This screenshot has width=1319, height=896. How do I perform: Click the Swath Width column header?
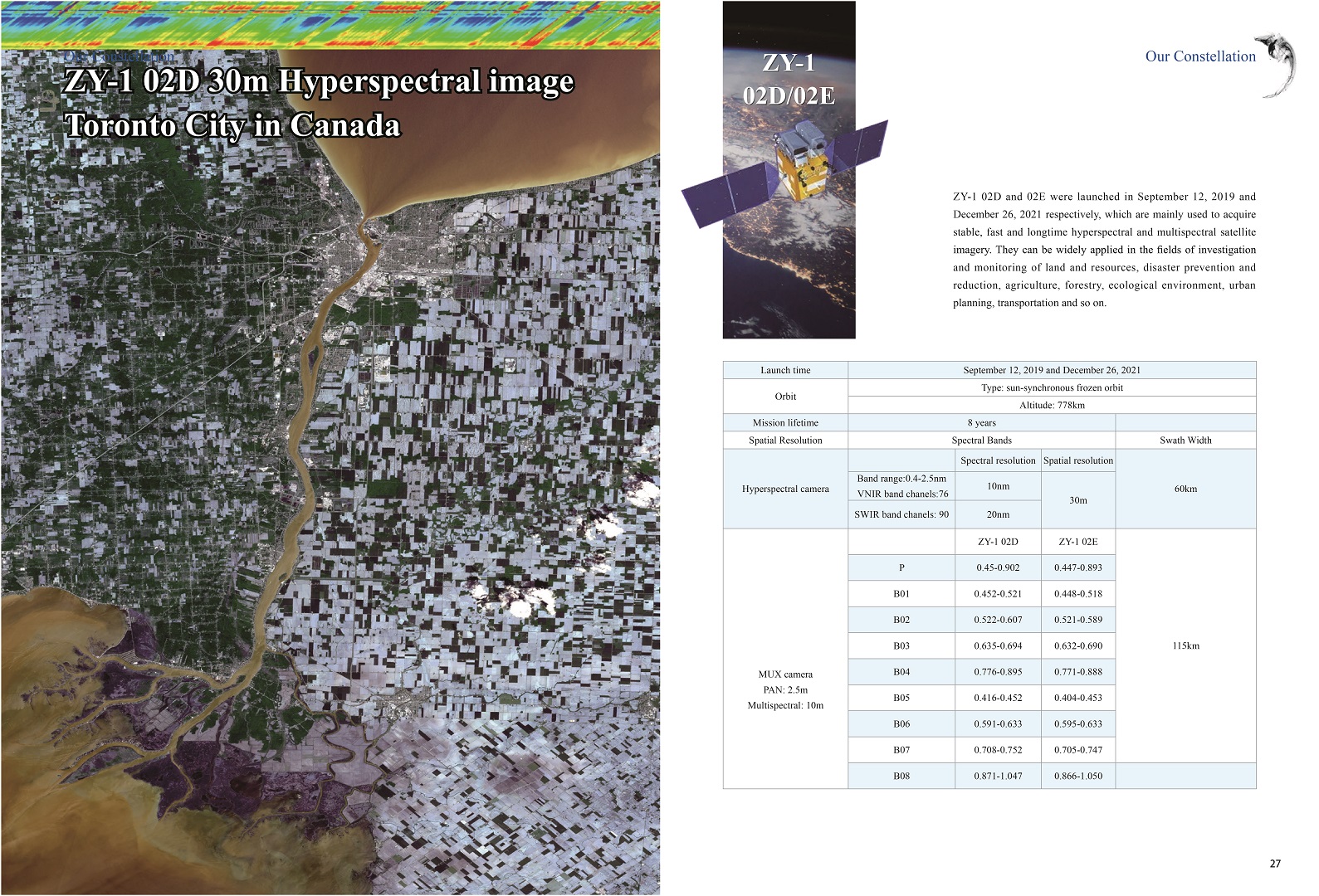[x=1185, y=441]
